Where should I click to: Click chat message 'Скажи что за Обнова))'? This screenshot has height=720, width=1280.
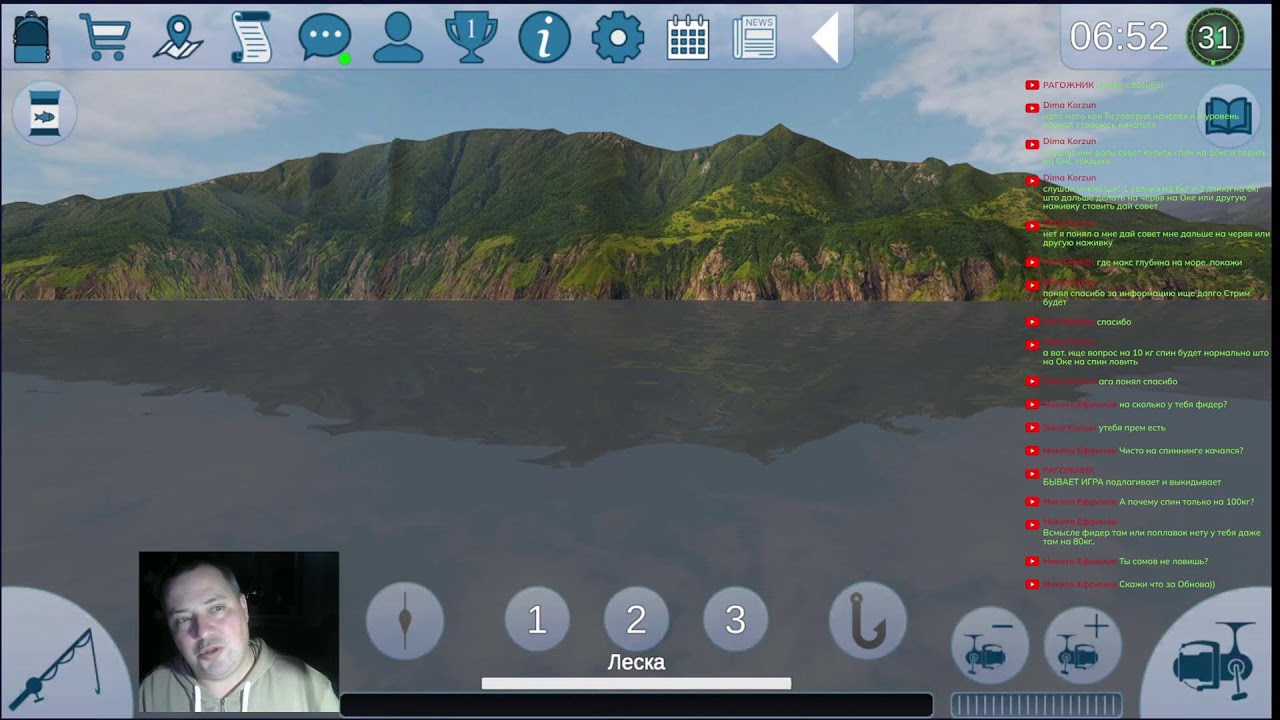coord(1167,584)
